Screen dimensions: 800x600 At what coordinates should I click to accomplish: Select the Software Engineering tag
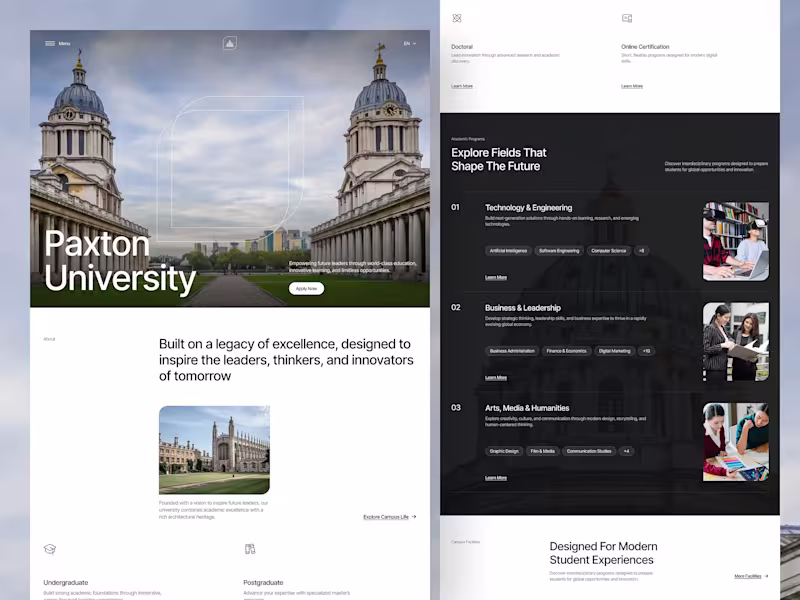[559, 251]
